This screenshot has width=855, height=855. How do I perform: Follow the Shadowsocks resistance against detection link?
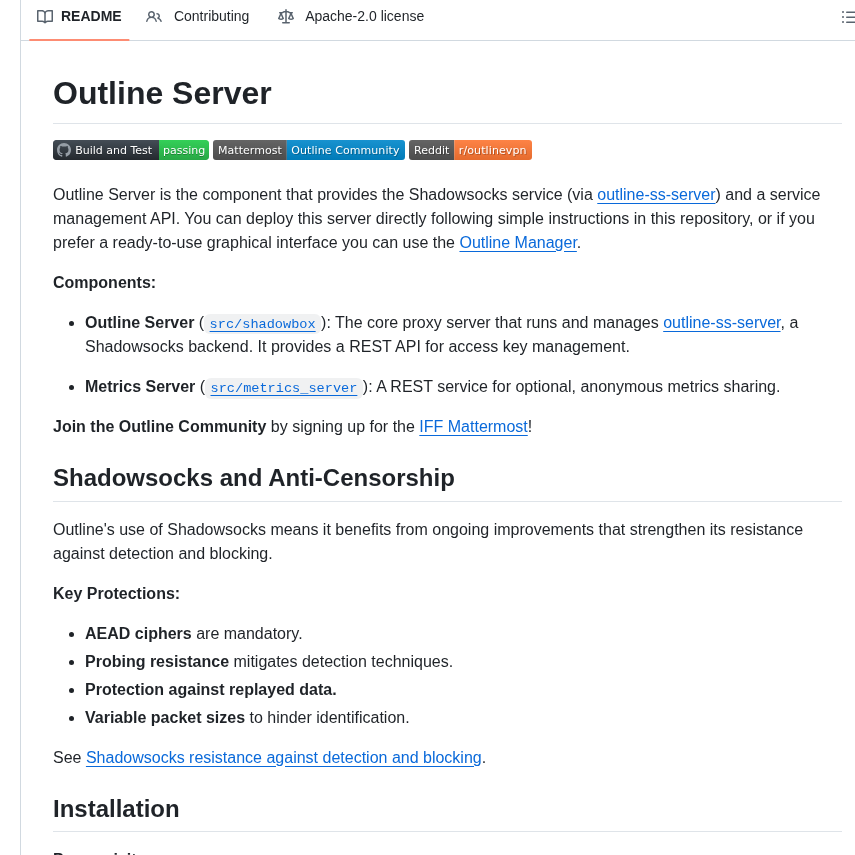pyautogui.click(x=283, y=757)
